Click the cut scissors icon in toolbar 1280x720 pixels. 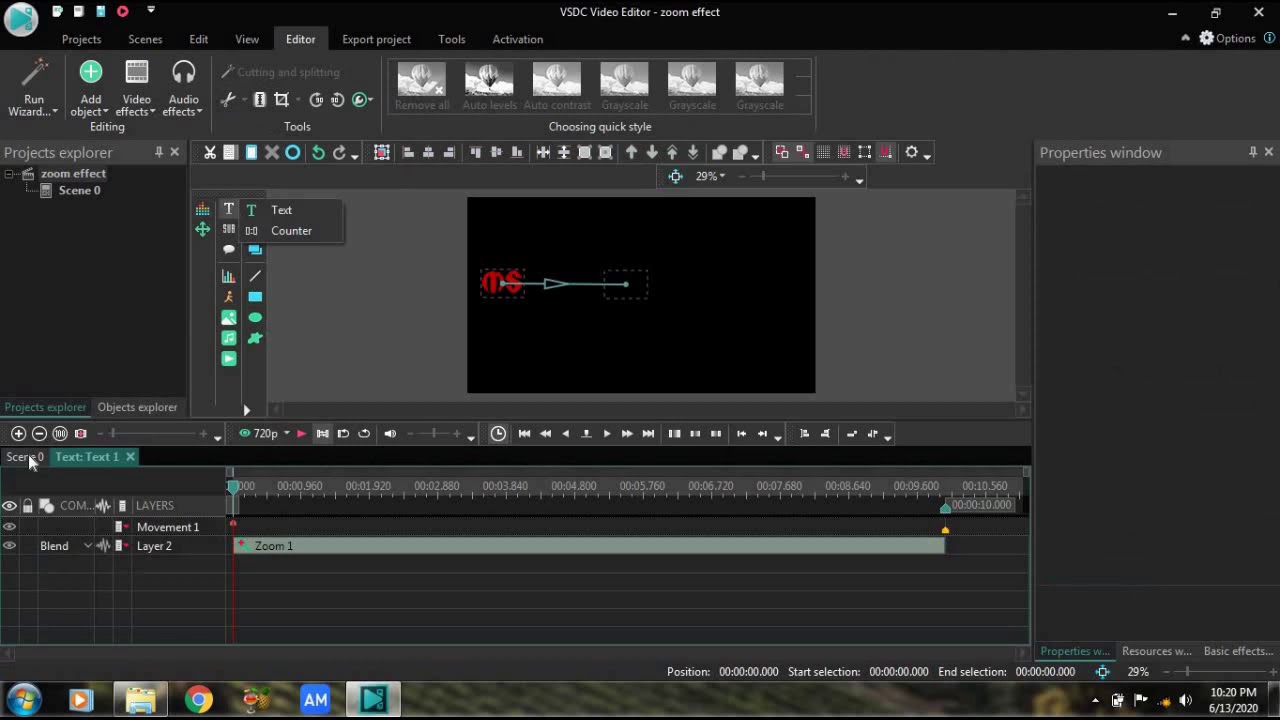point(210,152)
